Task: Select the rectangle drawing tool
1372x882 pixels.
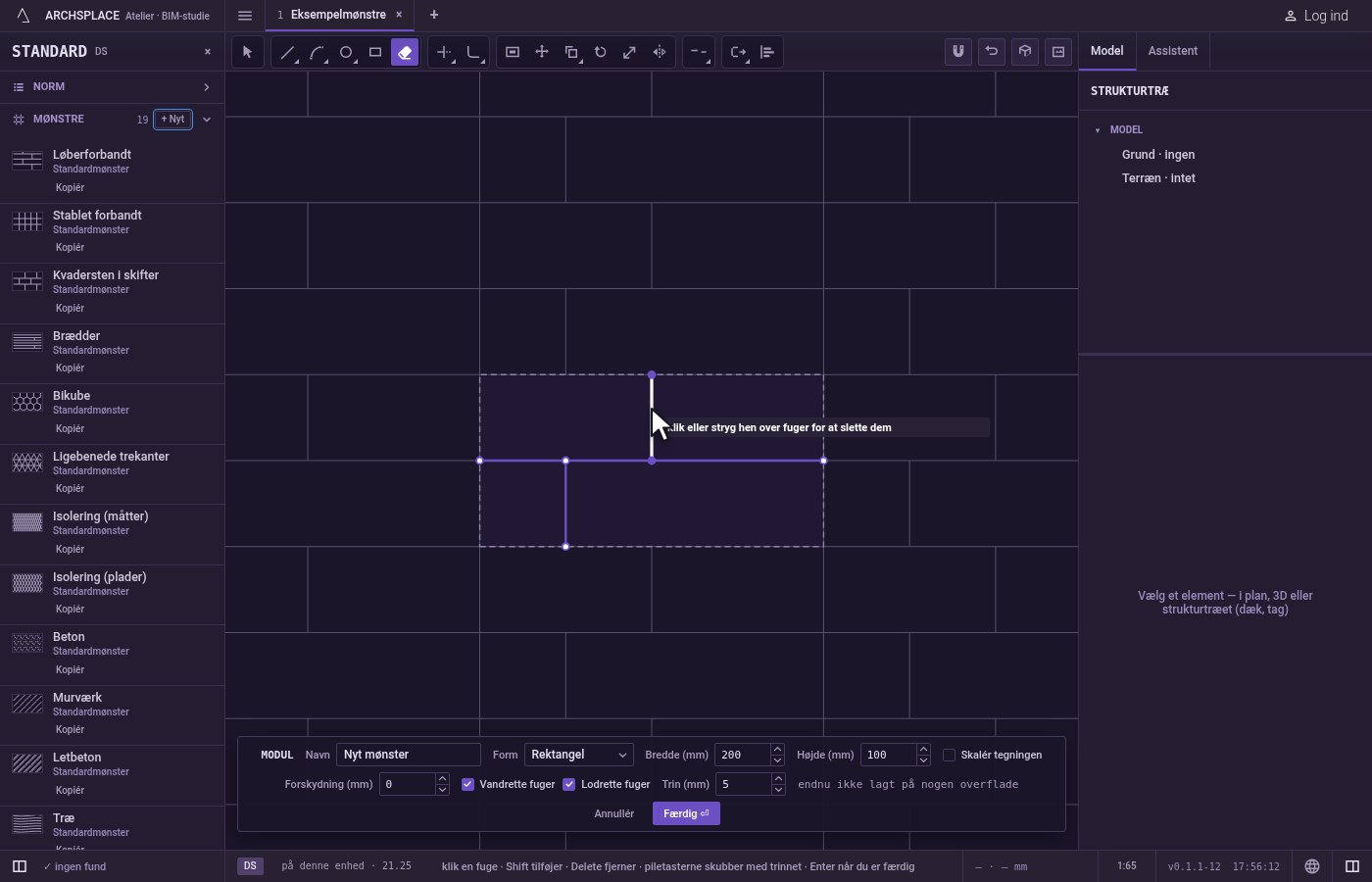Action: 375,52
